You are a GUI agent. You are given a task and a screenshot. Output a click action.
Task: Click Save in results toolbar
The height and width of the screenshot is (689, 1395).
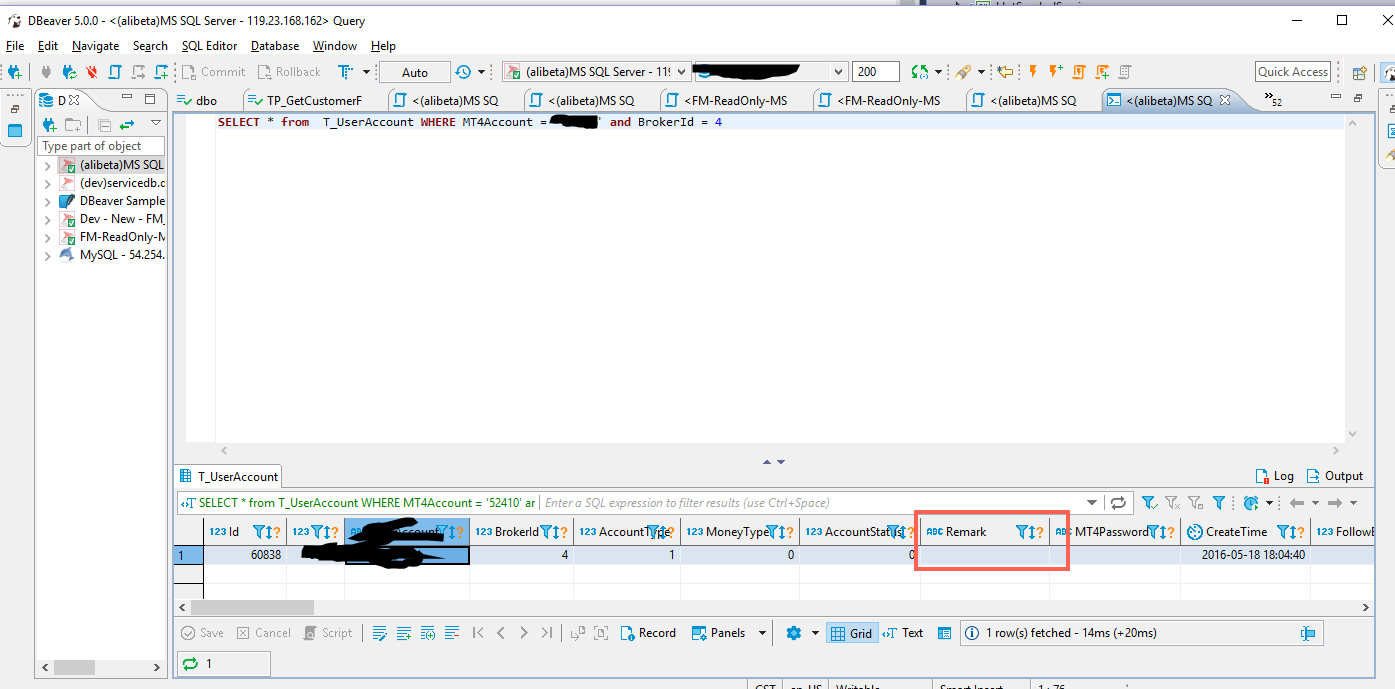(203, 633)
